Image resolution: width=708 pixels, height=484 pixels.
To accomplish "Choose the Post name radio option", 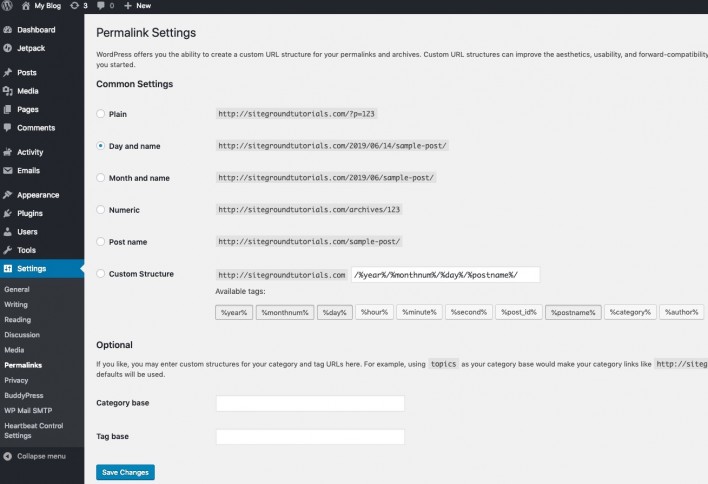I will tap(101, 242).
